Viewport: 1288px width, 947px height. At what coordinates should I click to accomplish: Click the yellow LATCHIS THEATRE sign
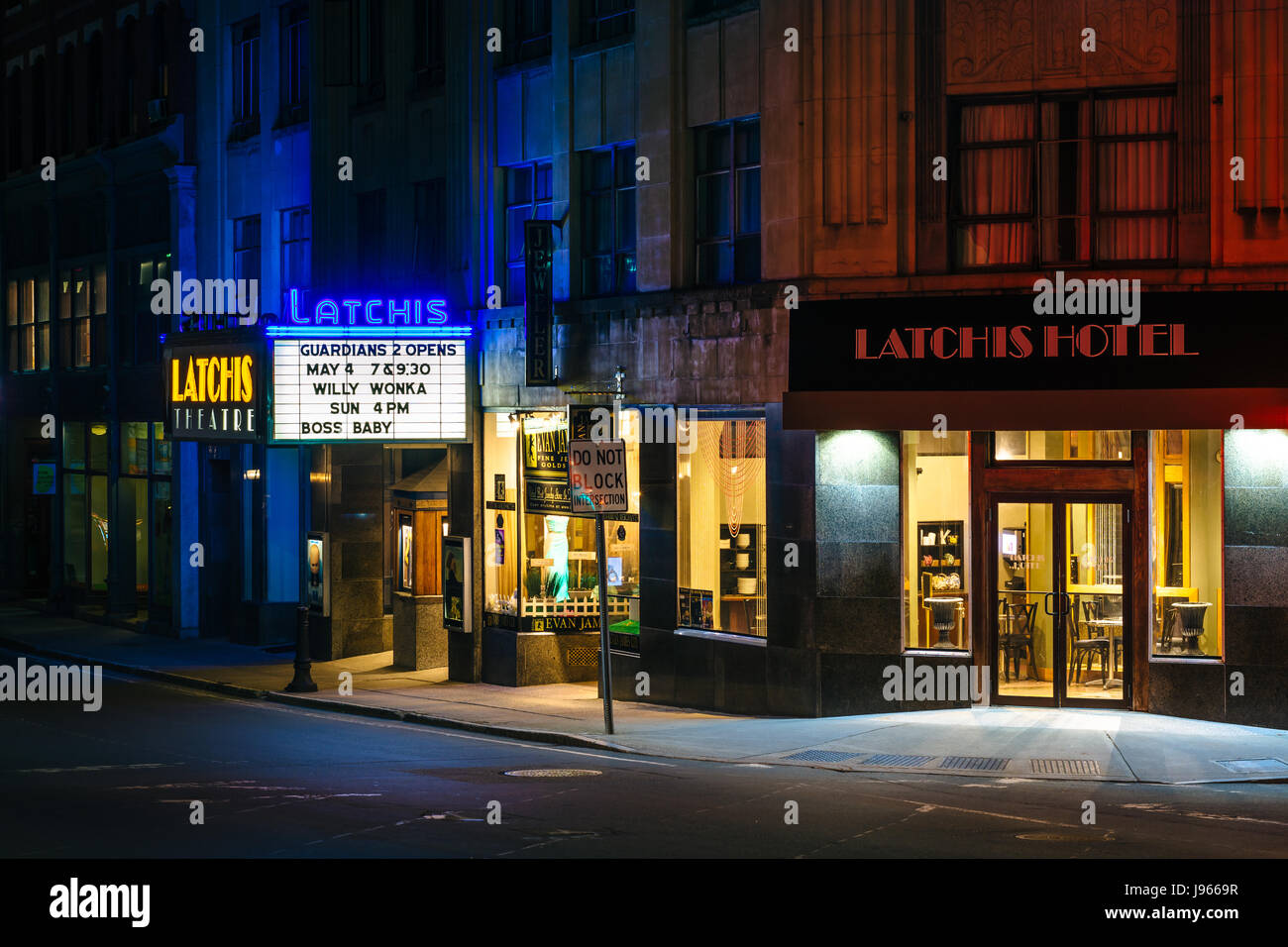pos(213,392)
